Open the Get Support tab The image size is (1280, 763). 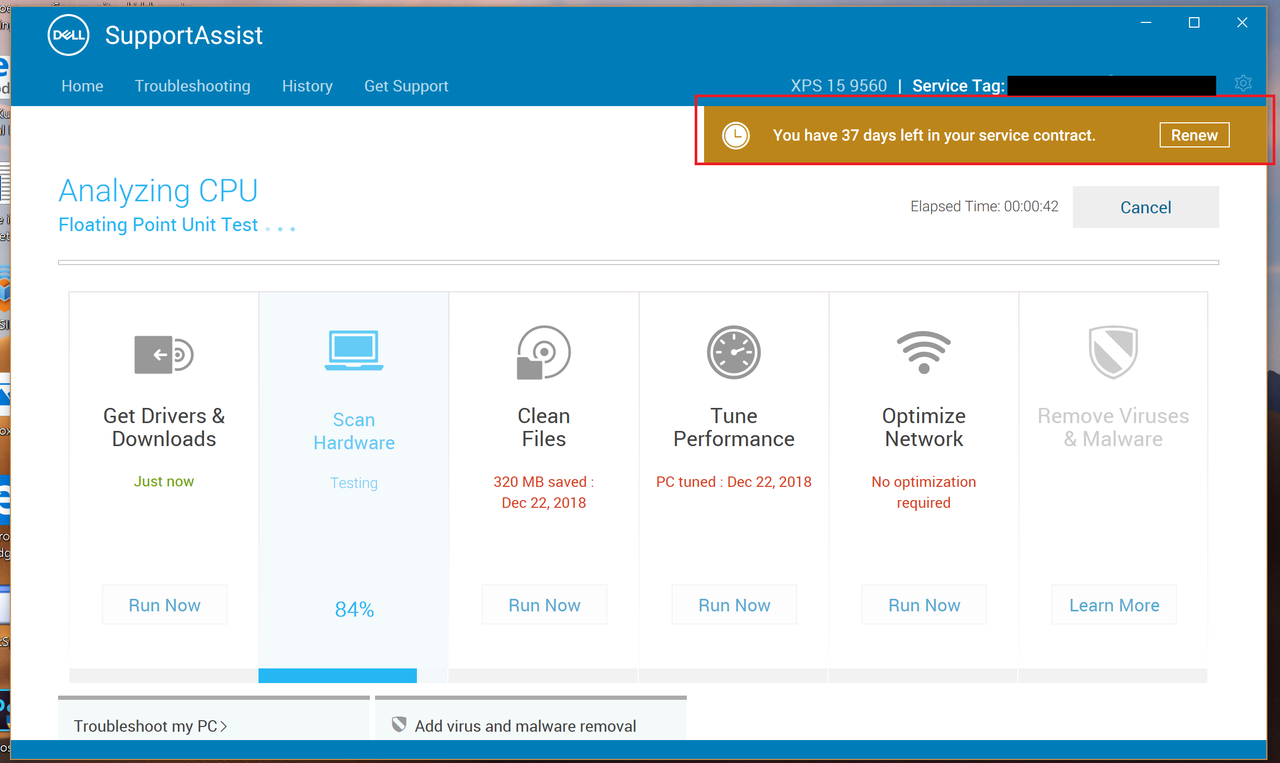pyautogui.click(x=406, y=86)
